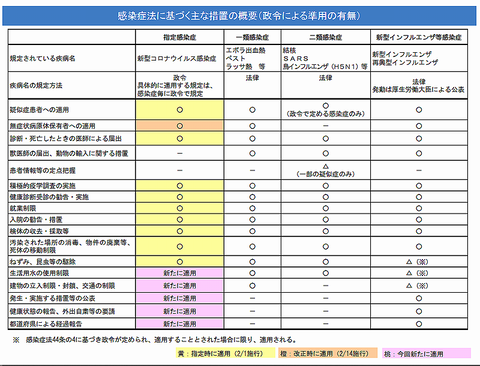Click the 新型インフルエンザ等感染症 column header
This screenshot has height=366, width=480.
pos(419,37)
